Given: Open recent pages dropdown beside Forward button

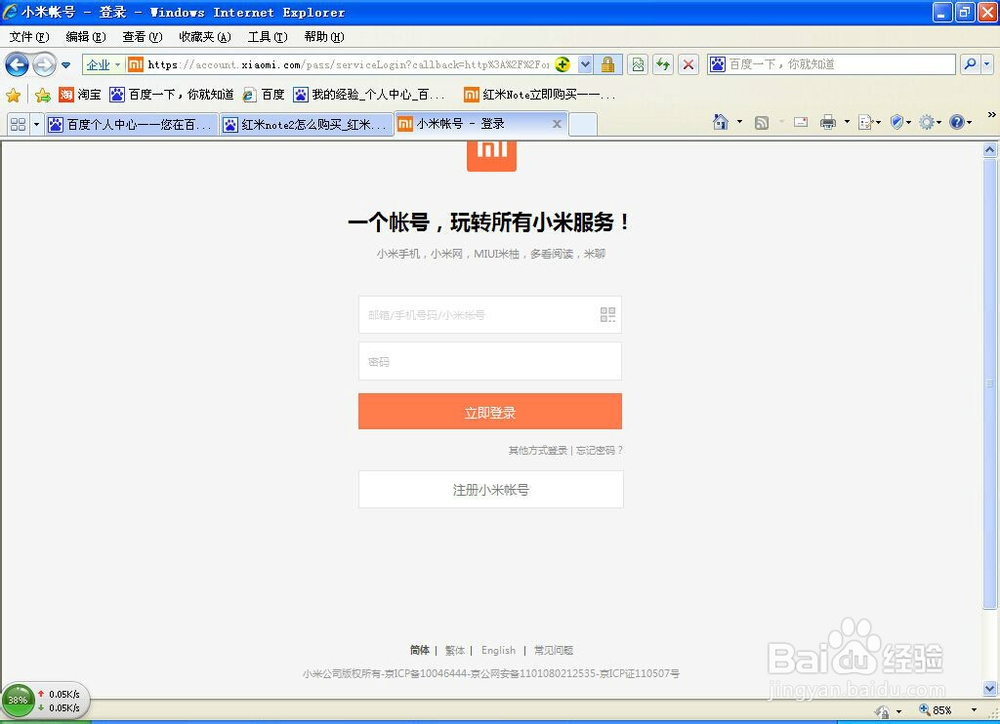Looking at the screenshot, I should (66, 65).
